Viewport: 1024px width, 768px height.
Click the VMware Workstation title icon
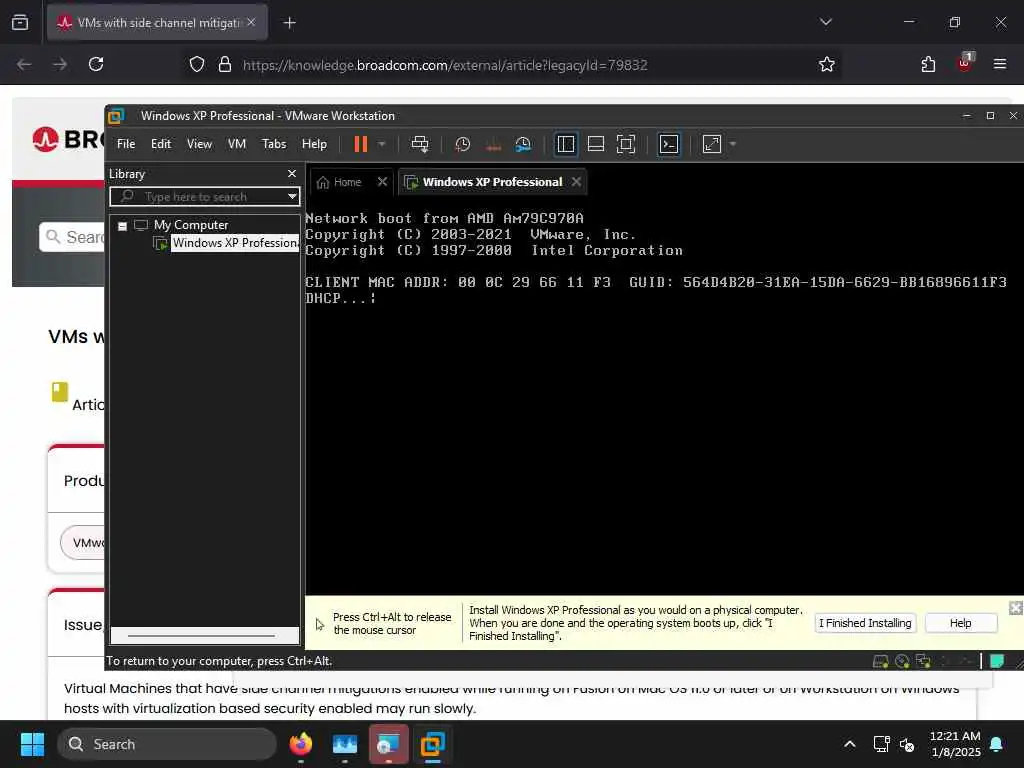[116, 116]
